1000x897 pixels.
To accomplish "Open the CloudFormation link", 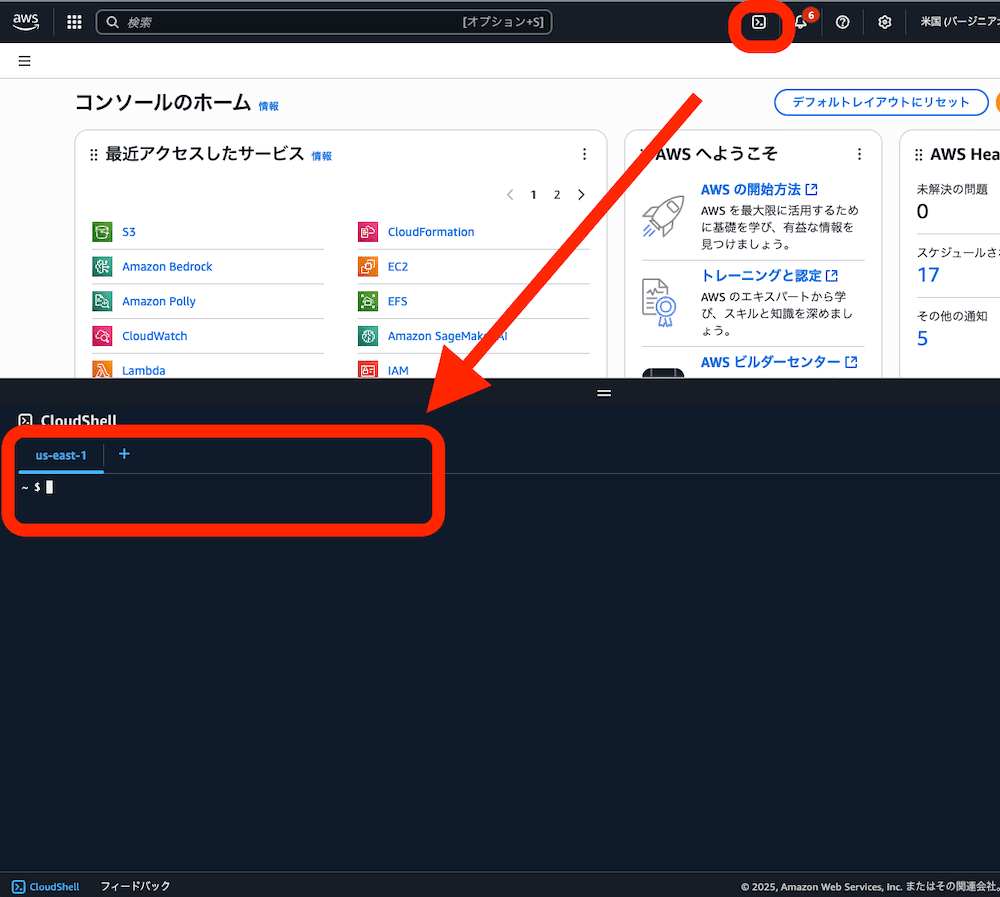I will pyautogui.click(x=431, y=232).
